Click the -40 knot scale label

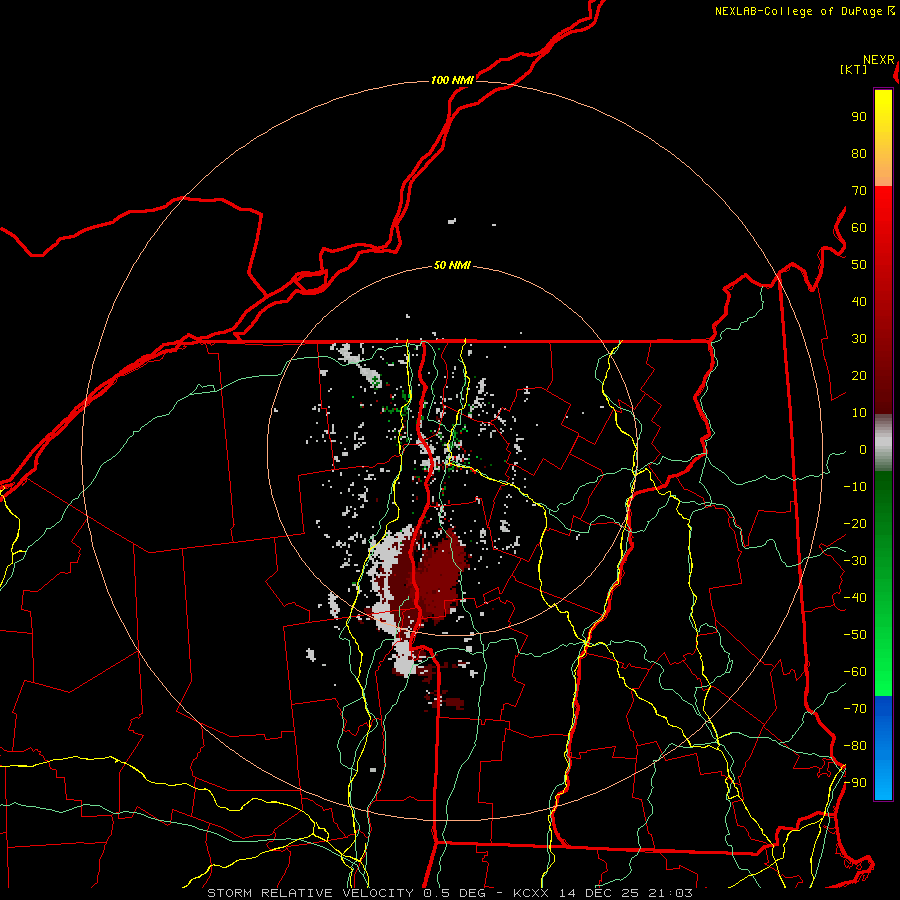tap(855, 598)
